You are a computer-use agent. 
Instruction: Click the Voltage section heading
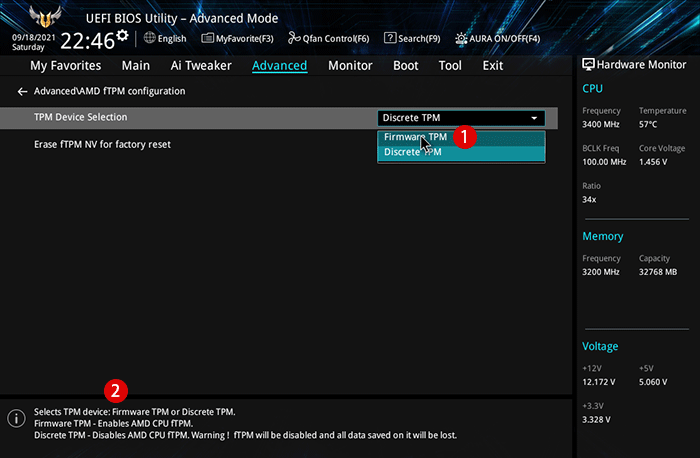coord(600,346)
